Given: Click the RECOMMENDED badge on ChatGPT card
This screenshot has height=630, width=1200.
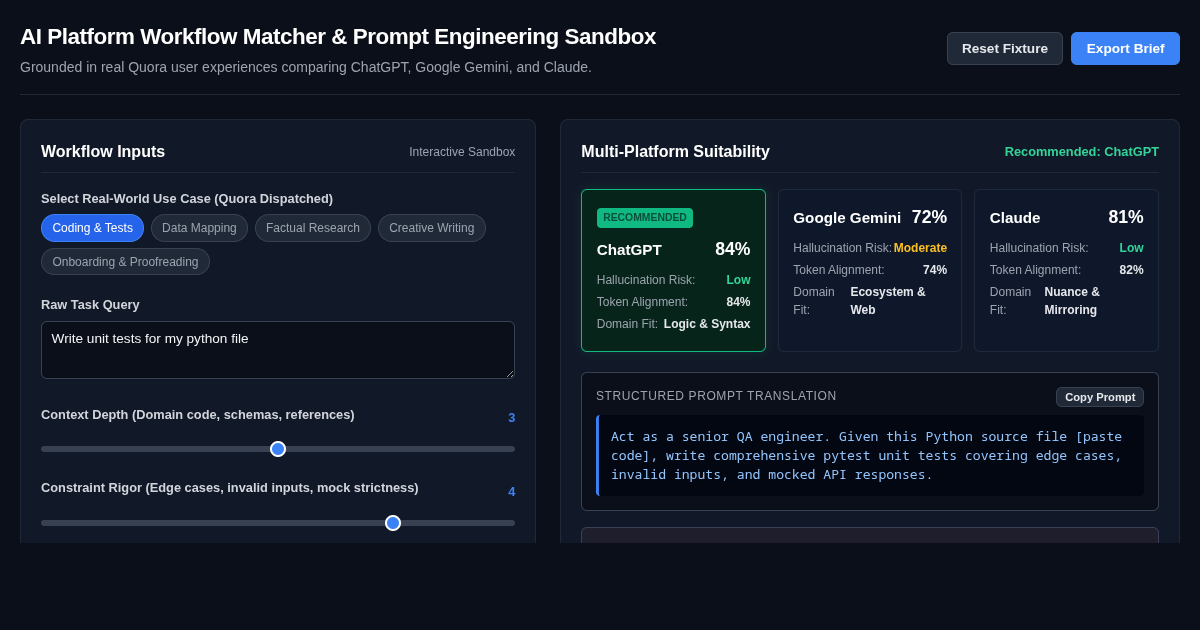Looking at the screenshot, I should pos(645,218).
